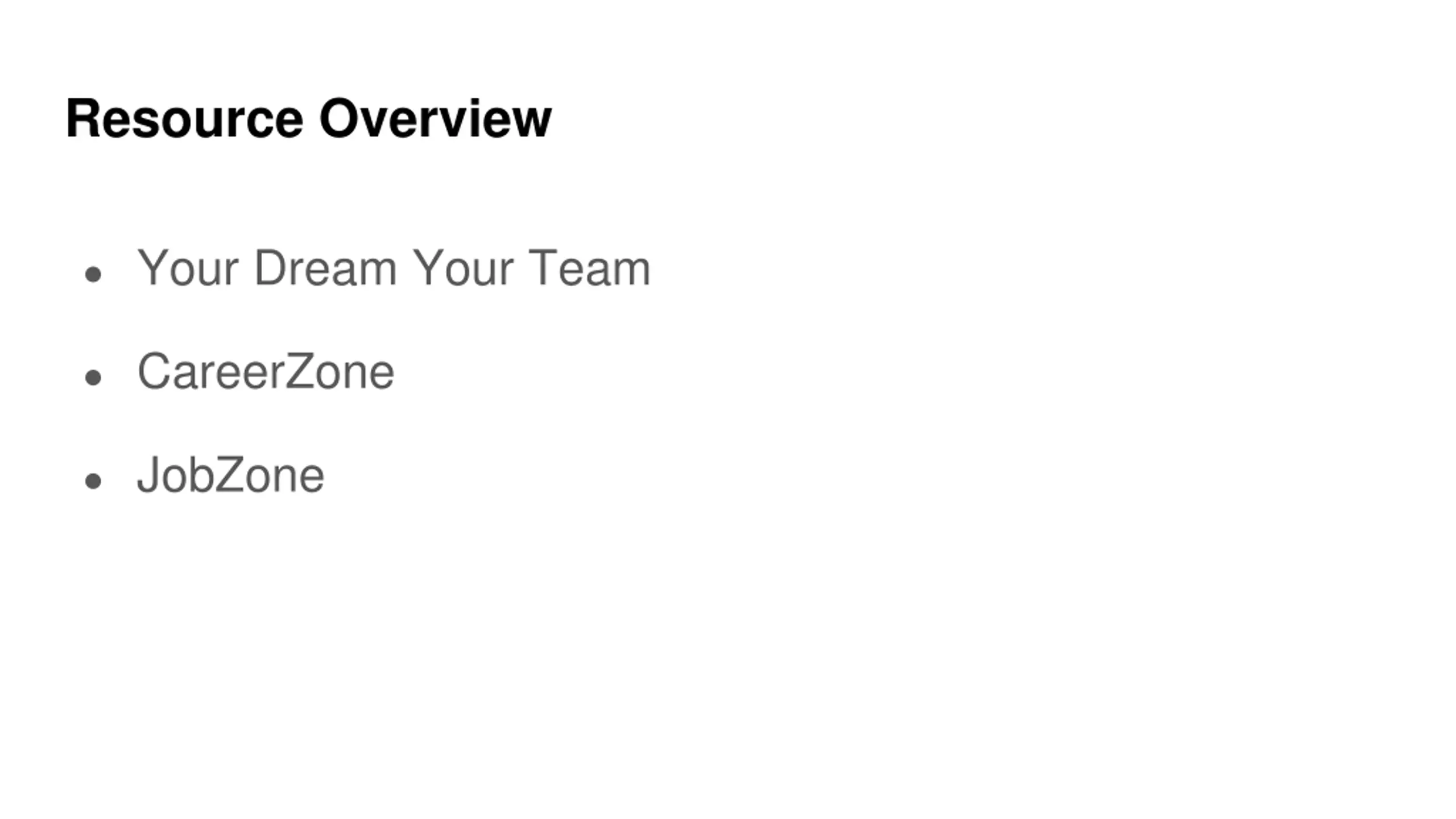
Task: Click the capital letter C of CareerZone
Action: point(154,371)
